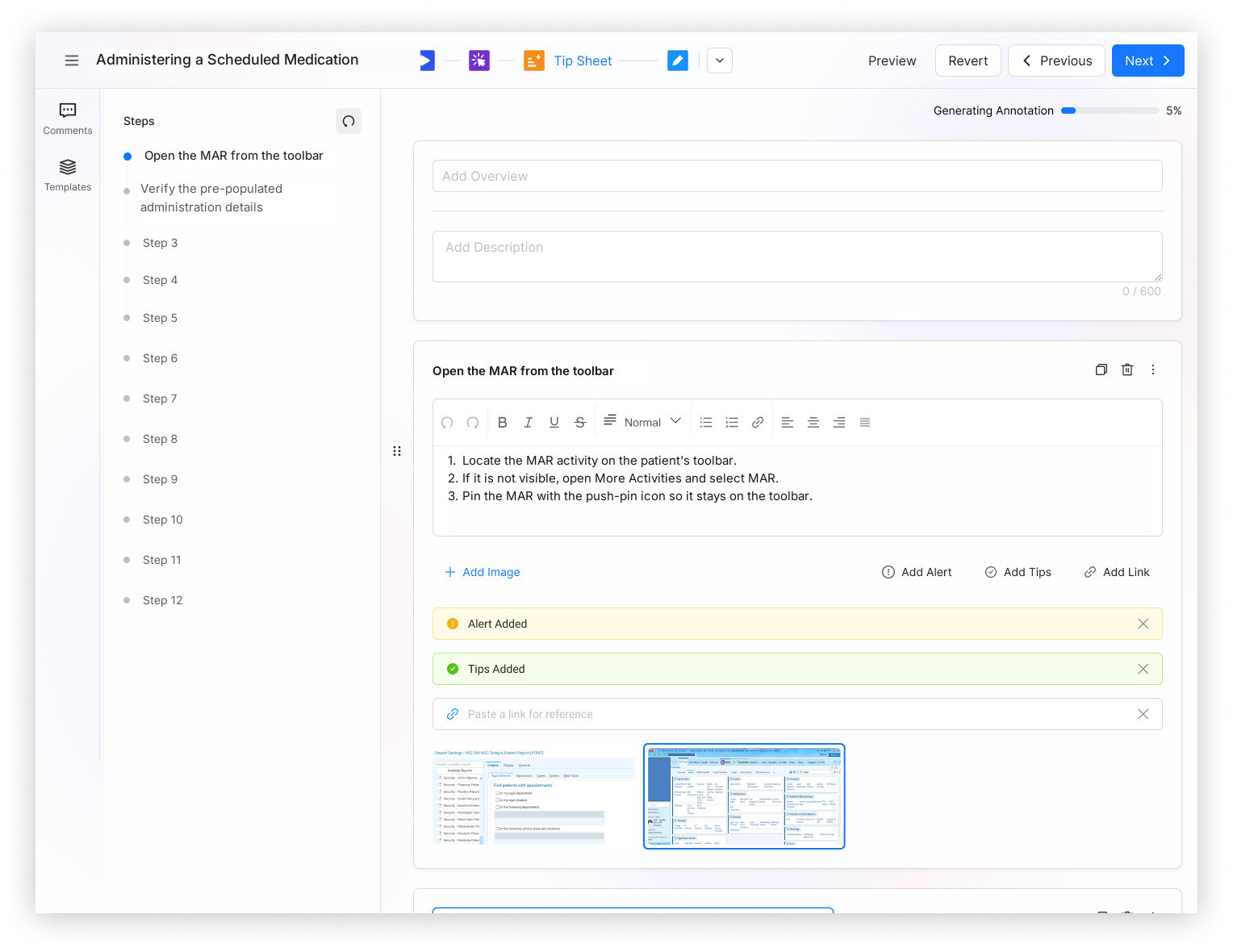Undo last edit in editor
The width and height of the screenshot is (1233, 952).
(447, 422)
